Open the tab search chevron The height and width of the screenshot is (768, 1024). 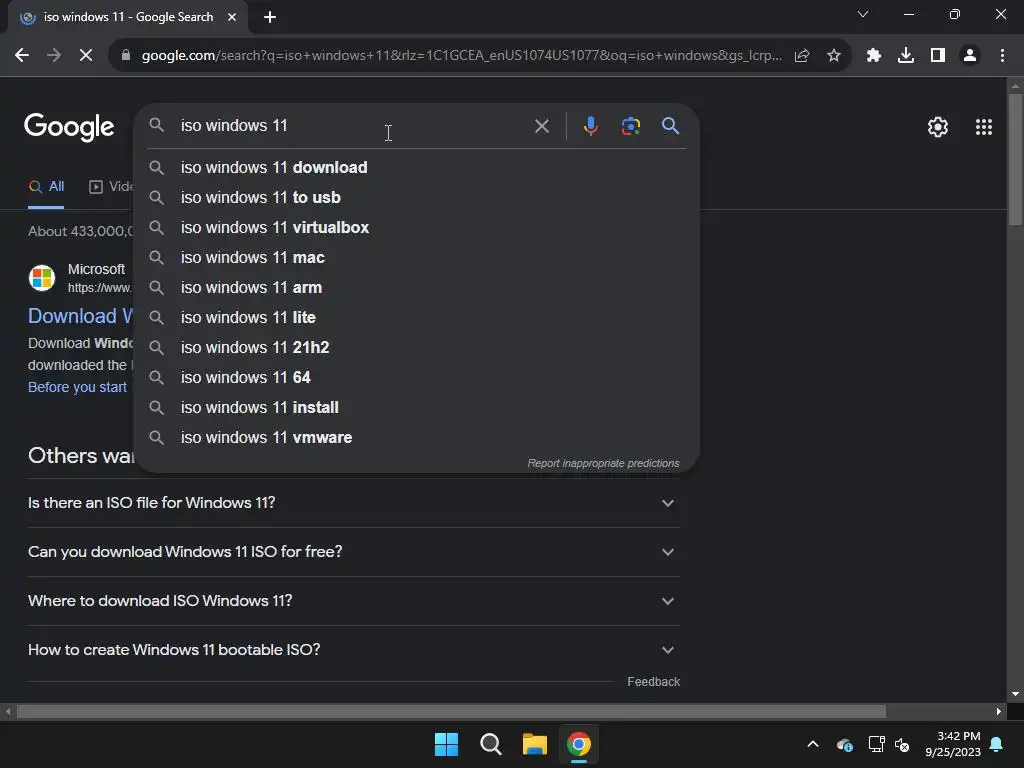[x=863, y=14]
